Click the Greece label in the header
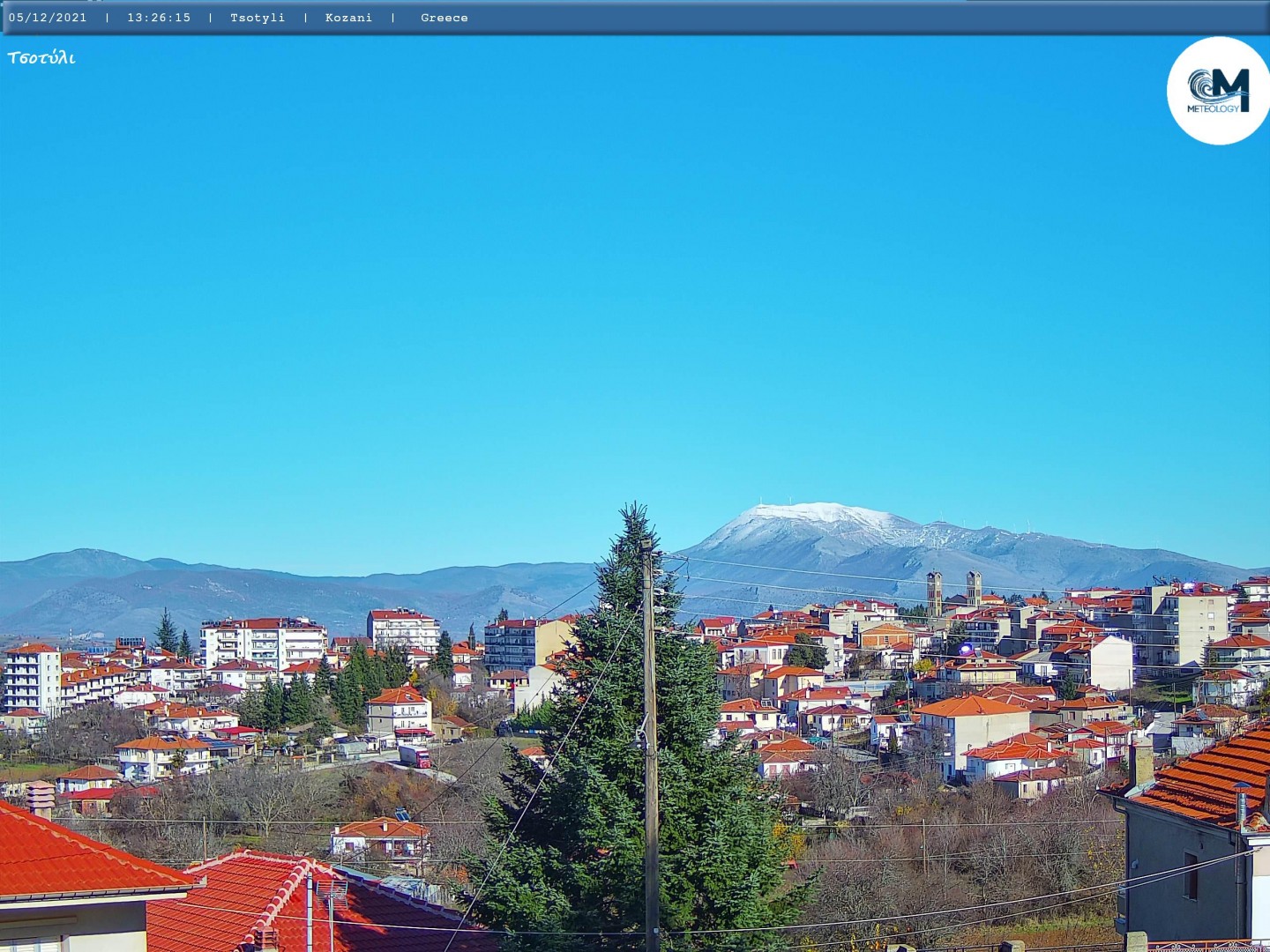This screenshot has width=1270, height=952. [x=444, y=18]
